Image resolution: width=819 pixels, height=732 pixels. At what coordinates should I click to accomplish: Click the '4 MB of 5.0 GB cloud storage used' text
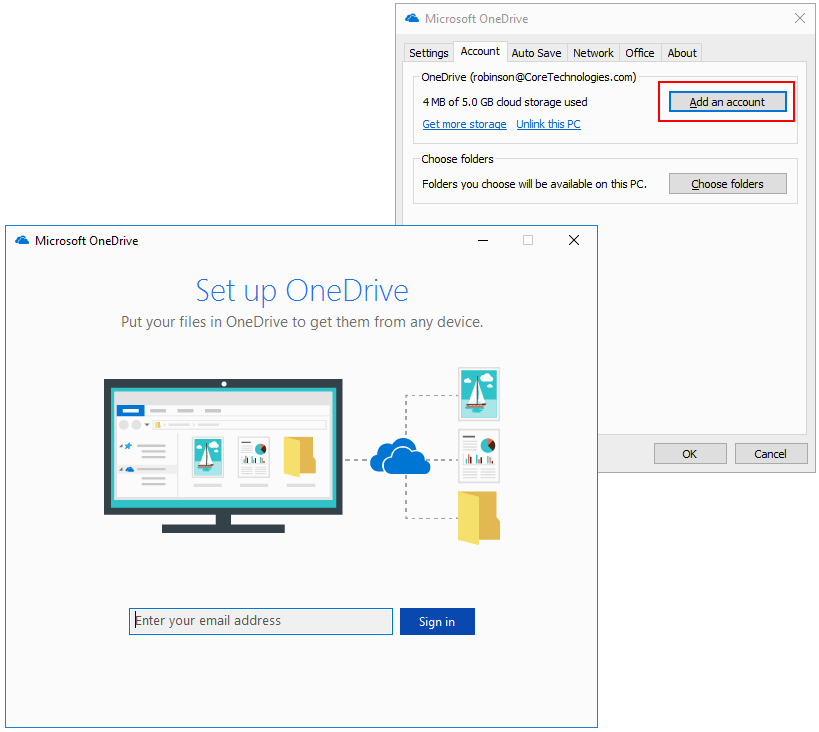click(505, 102)
